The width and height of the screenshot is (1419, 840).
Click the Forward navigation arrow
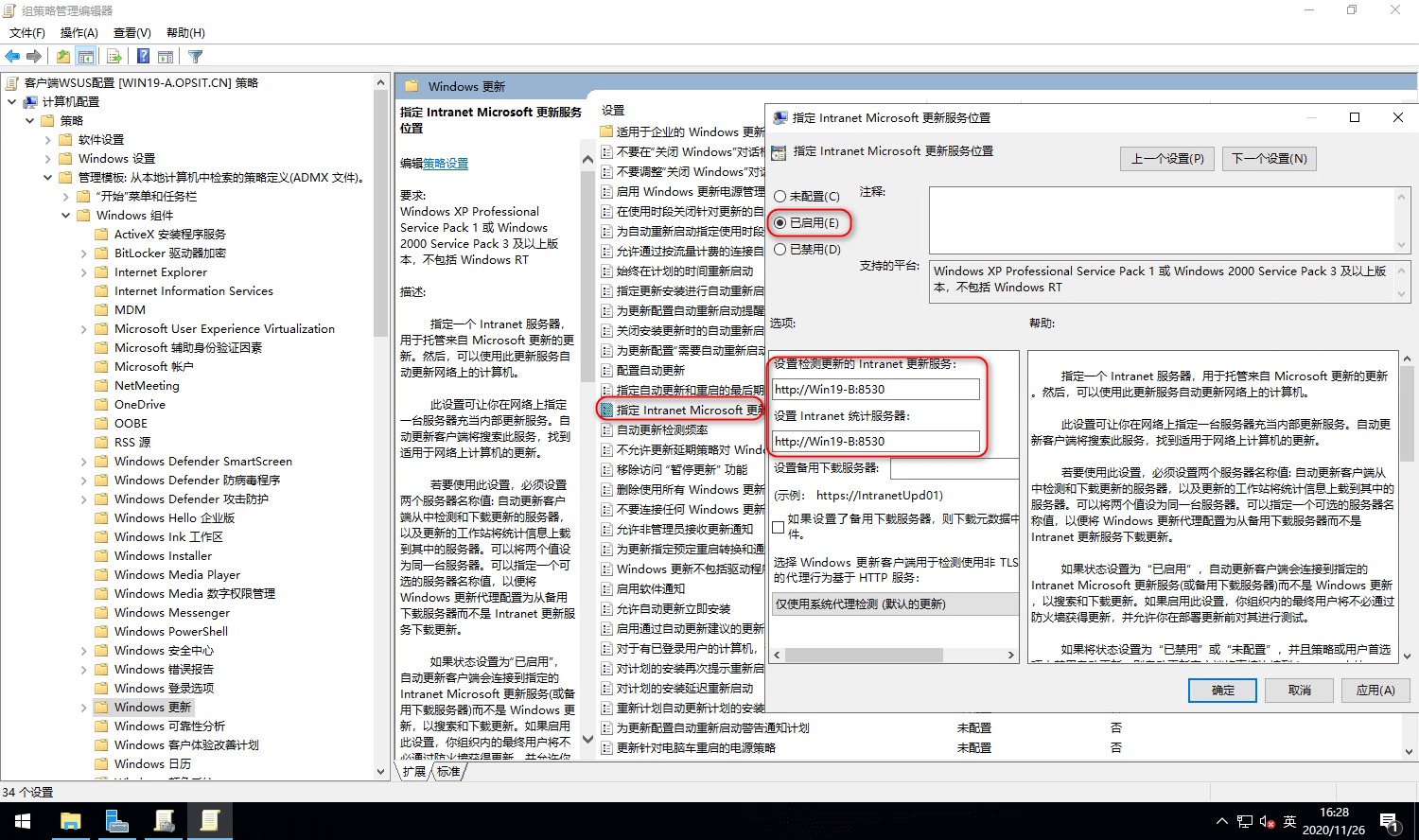point(34,56)
